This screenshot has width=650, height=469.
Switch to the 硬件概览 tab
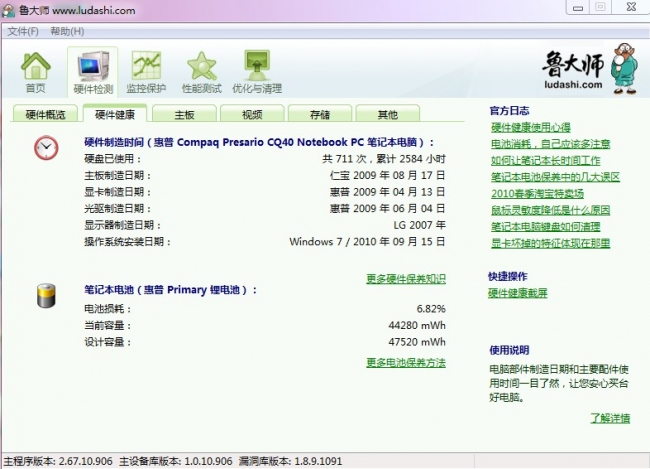45,115
